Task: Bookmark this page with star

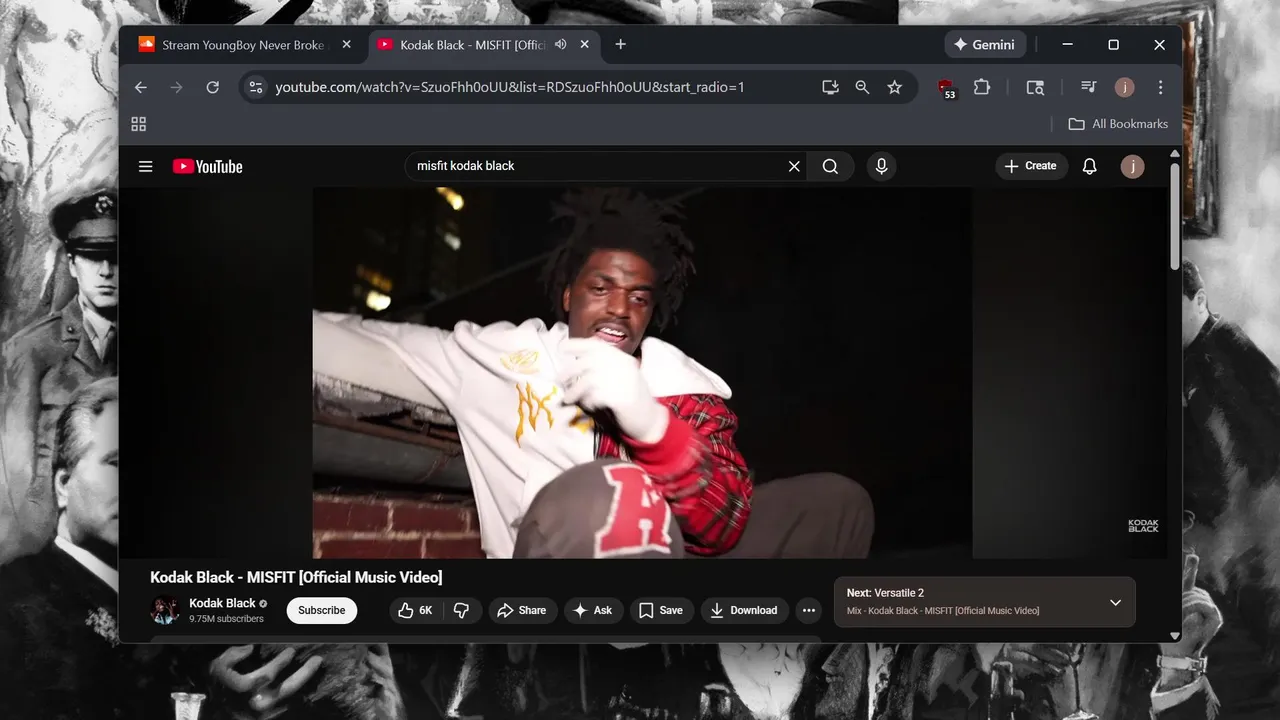Action: (895, 87)
